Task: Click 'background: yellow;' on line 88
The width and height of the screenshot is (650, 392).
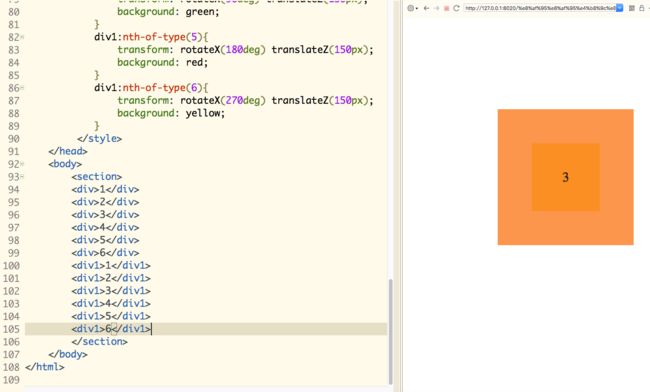Action: point(171,113)
